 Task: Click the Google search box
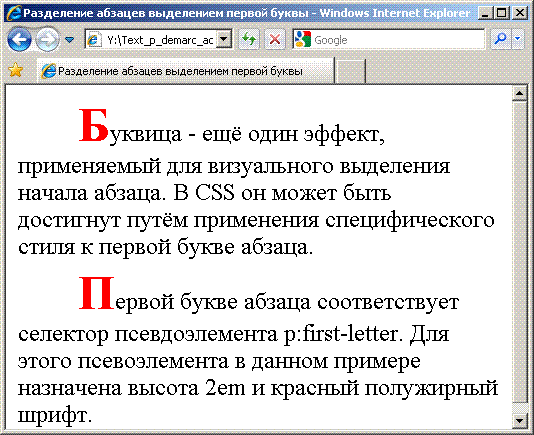tap(388, 40)
